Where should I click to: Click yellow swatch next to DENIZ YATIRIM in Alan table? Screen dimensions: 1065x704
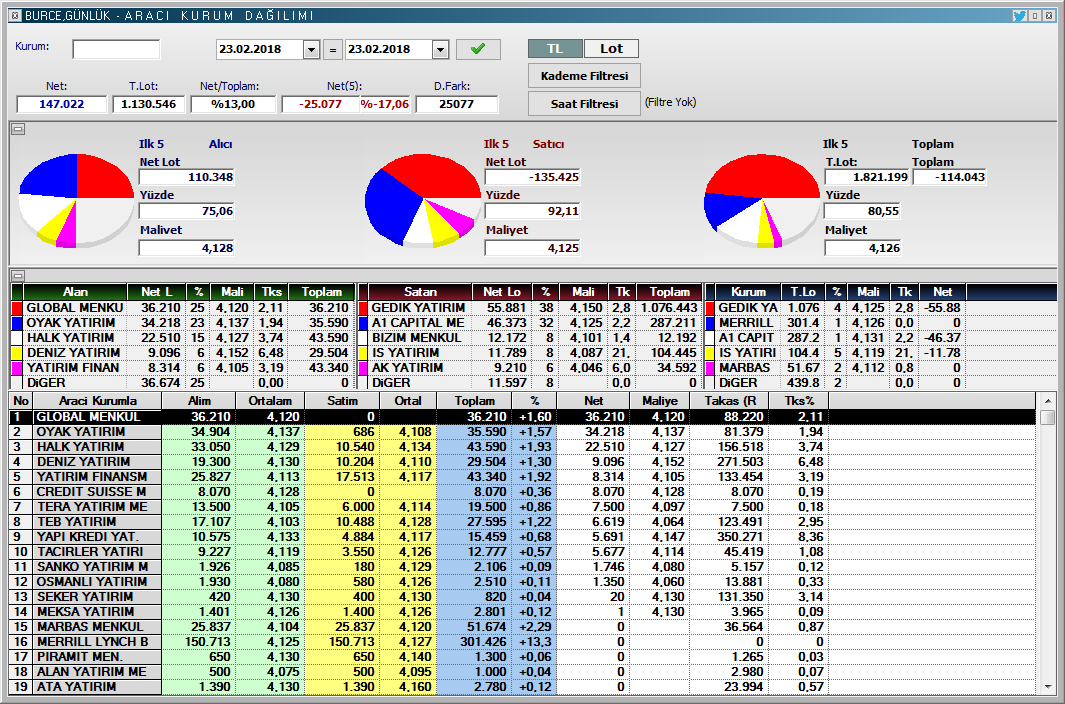pos(17,353)
